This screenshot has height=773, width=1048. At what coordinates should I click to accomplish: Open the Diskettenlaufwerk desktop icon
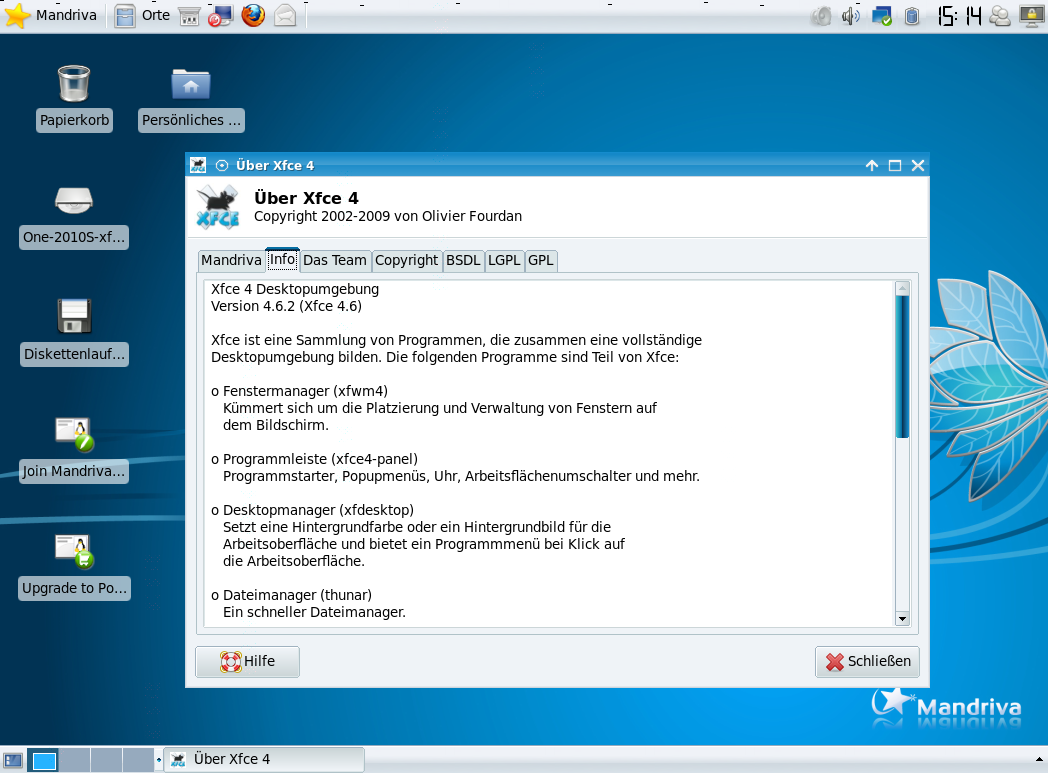[x=74, y=320]
